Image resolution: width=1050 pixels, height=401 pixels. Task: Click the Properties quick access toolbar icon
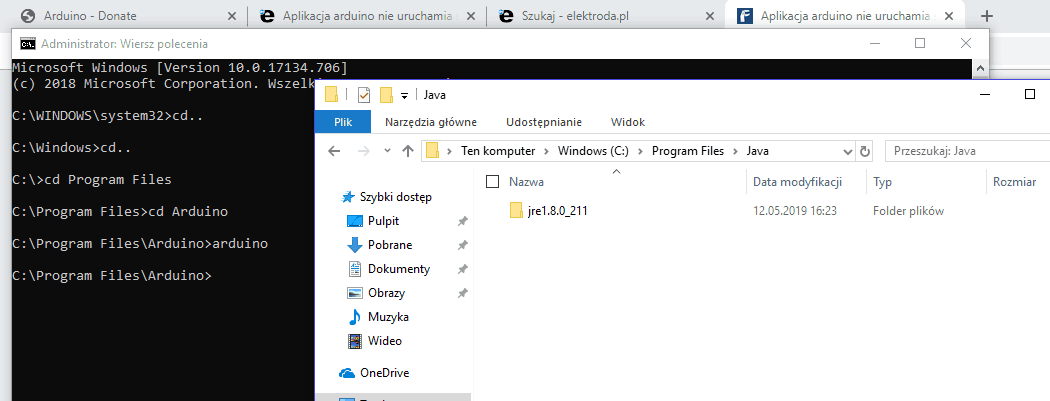coord(364,95)
